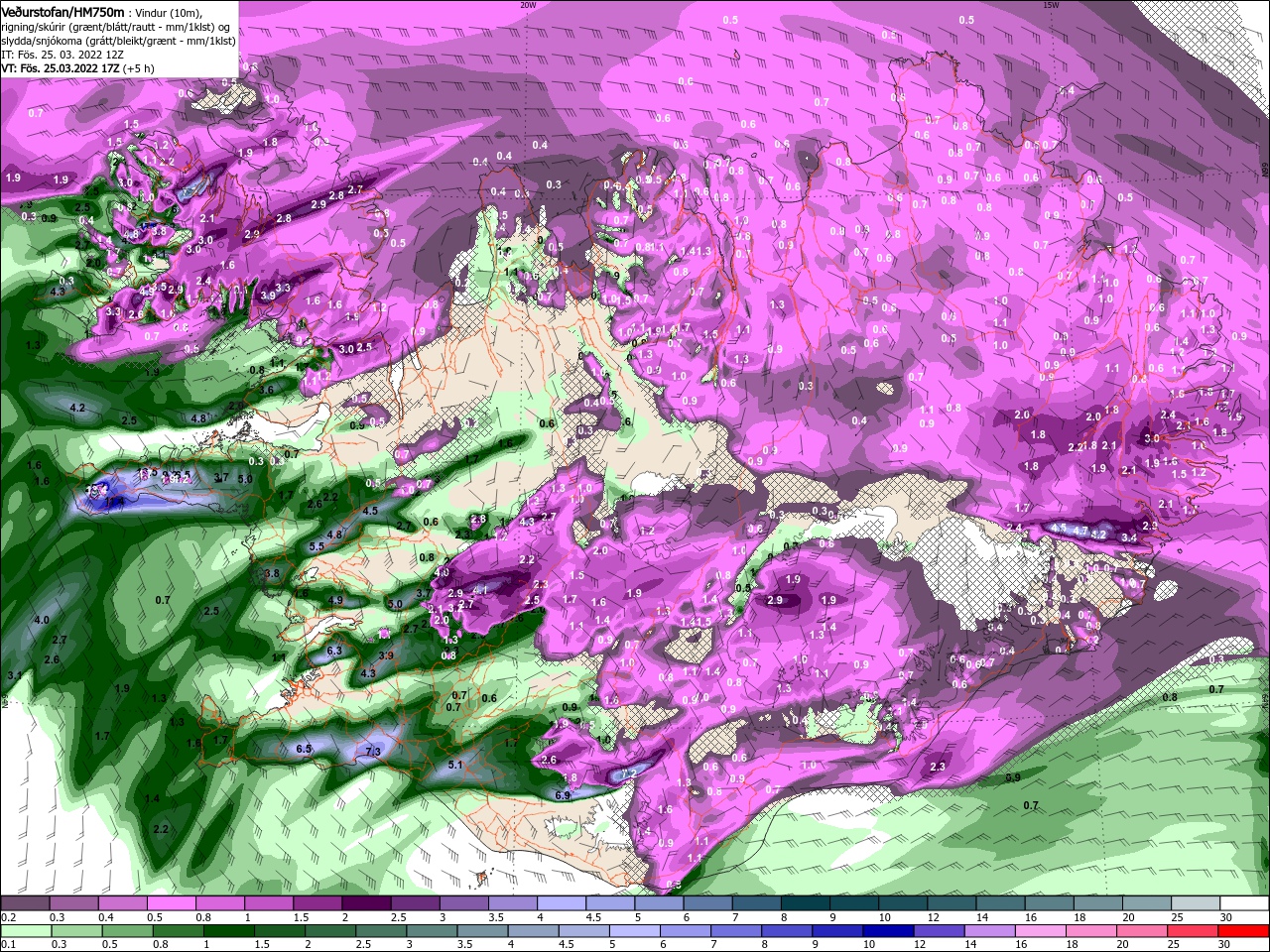Image resolution: width=1270 pixels, height=952 pixels.
Task: Click the white 30 swatch in the snow legend
Action: [1244, 903]
